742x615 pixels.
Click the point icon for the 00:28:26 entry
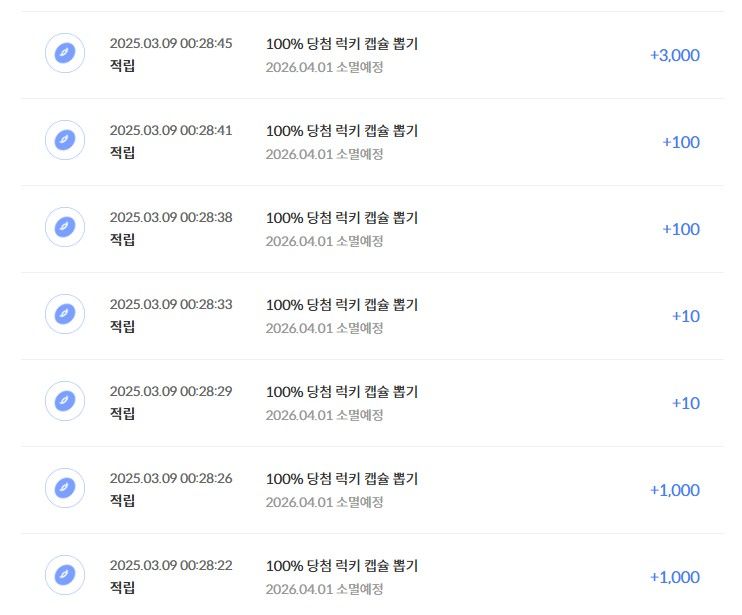coord(65,488)
